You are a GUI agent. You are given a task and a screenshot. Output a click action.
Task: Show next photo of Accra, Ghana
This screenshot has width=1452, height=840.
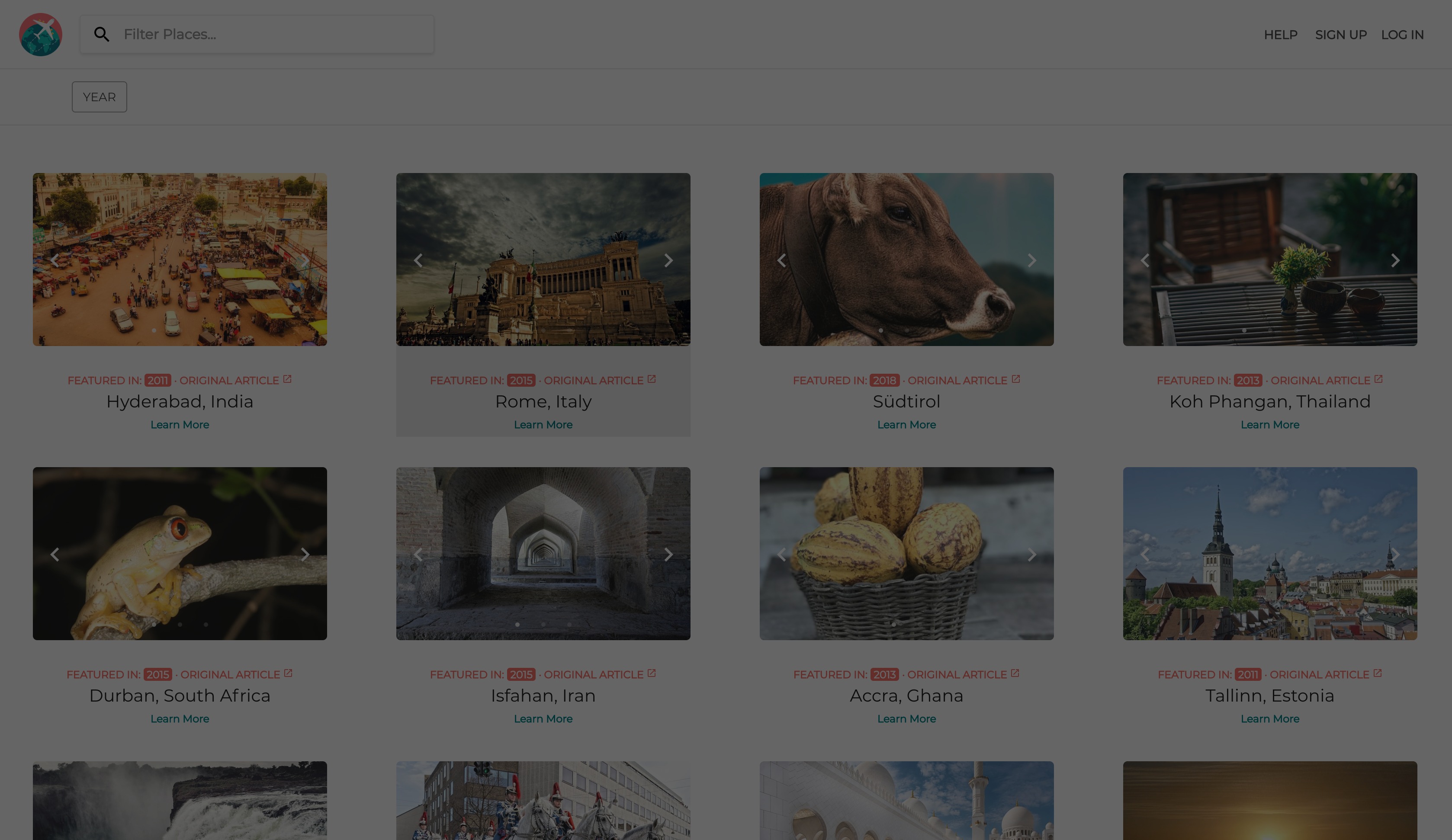click(1032, 554)
